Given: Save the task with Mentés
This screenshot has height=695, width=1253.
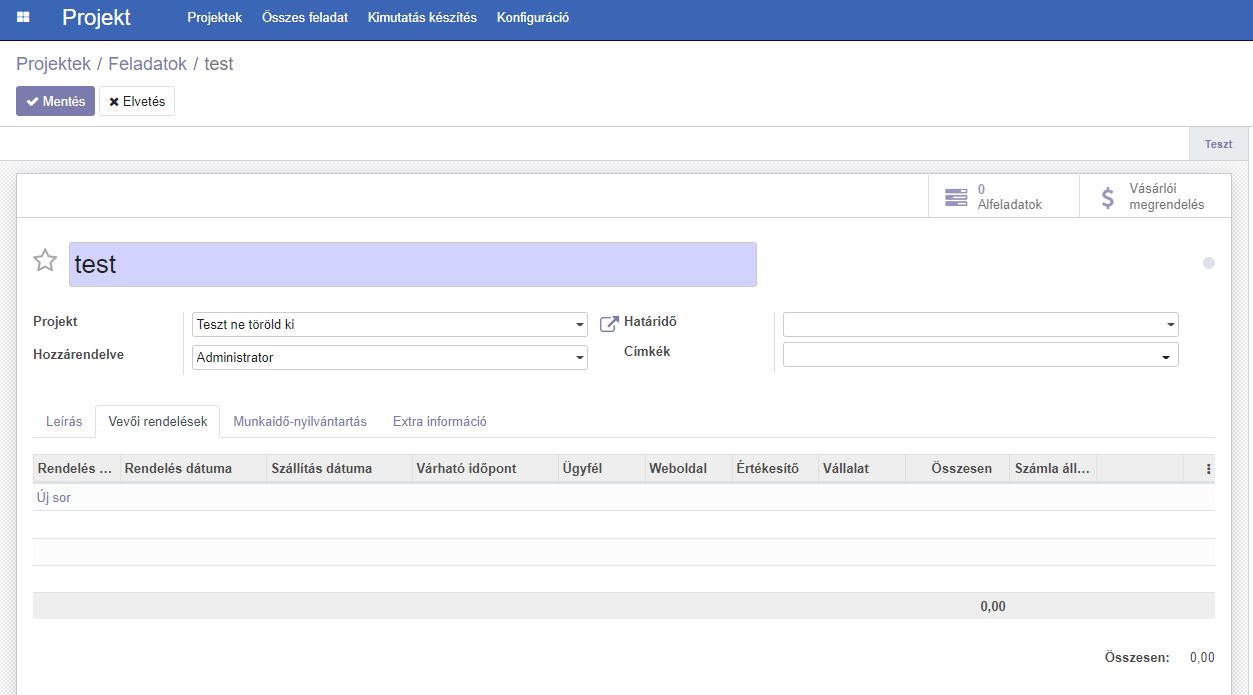Looking at the screenshot, I should pos(55,101).
